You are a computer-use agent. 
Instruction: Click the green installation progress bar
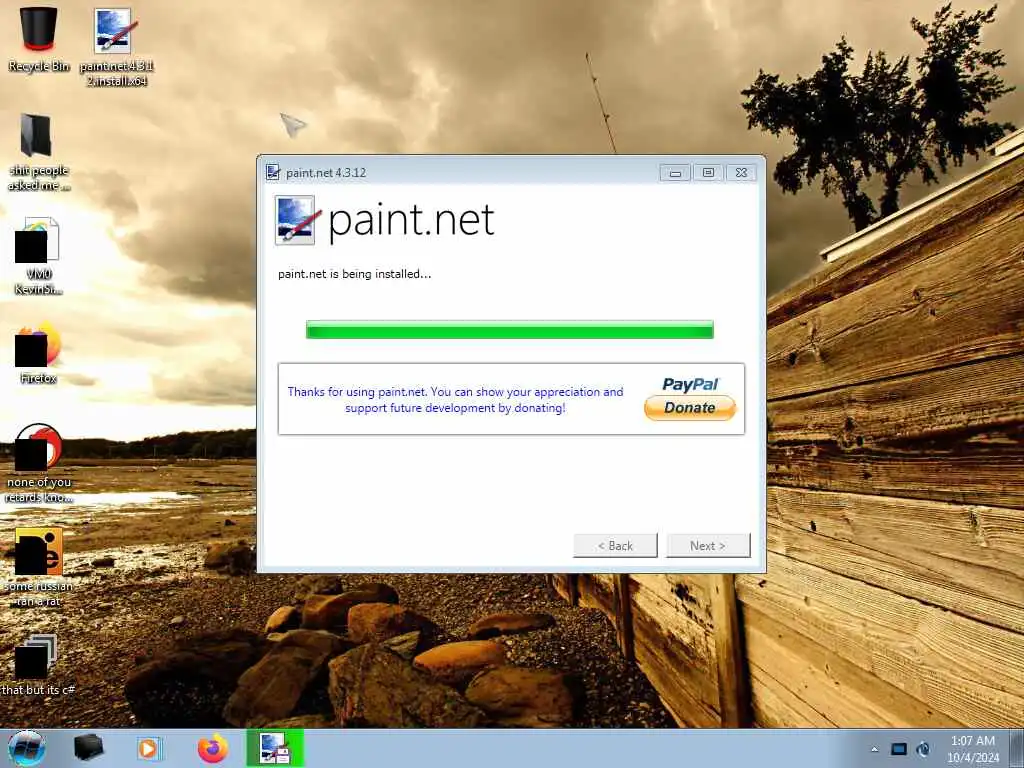click(509, 330)
